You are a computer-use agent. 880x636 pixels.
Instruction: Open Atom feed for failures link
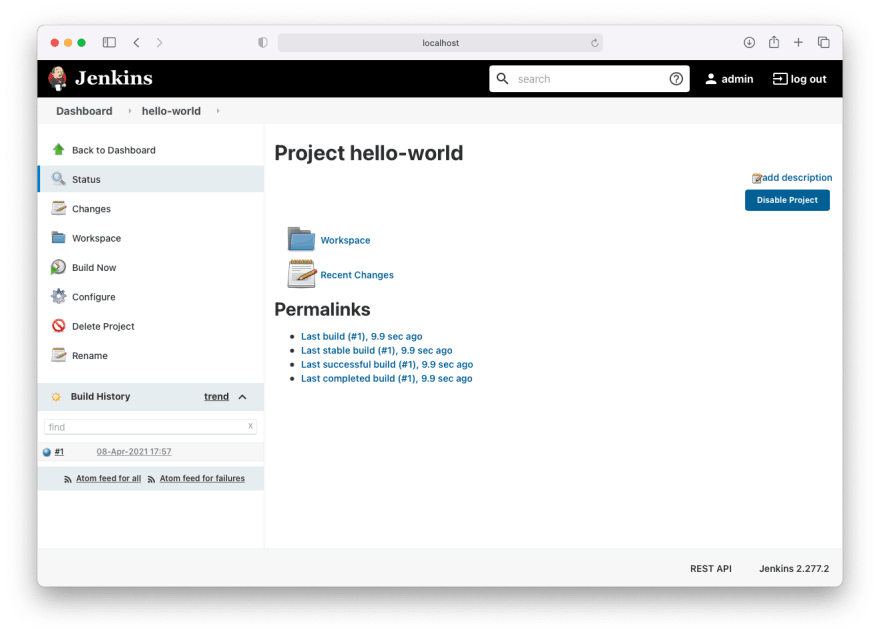point(202,478)
